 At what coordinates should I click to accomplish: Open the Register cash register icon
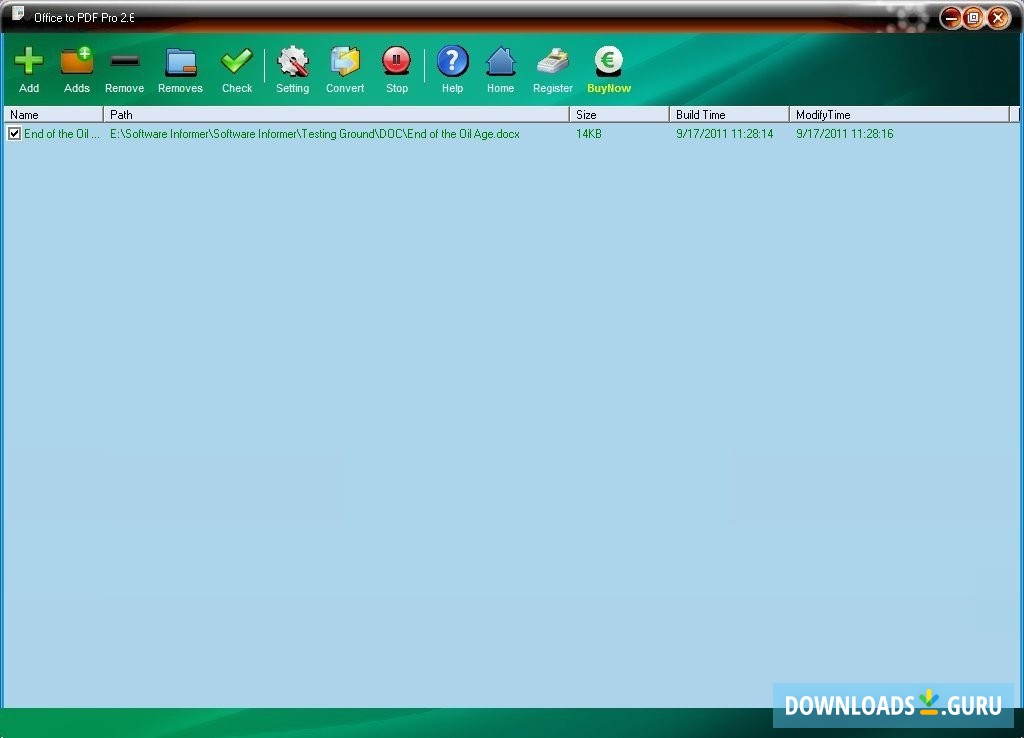click(x=552, y=61)
